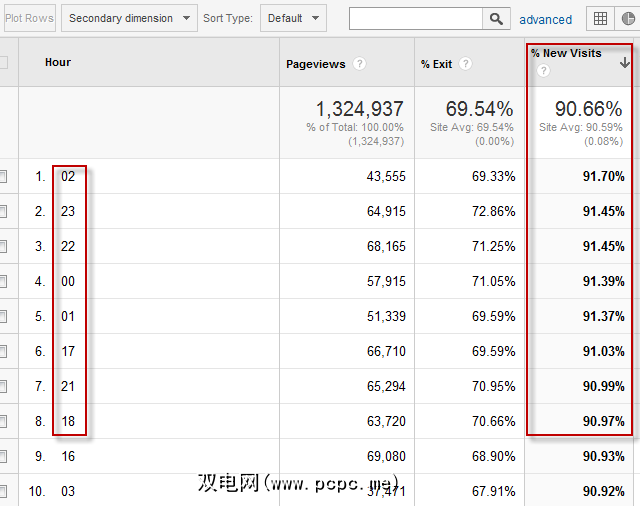The width and height of the screenshot is (640, 506).
Task: Toggle the select-all checkbox in the table header
Action: point(3,63)
